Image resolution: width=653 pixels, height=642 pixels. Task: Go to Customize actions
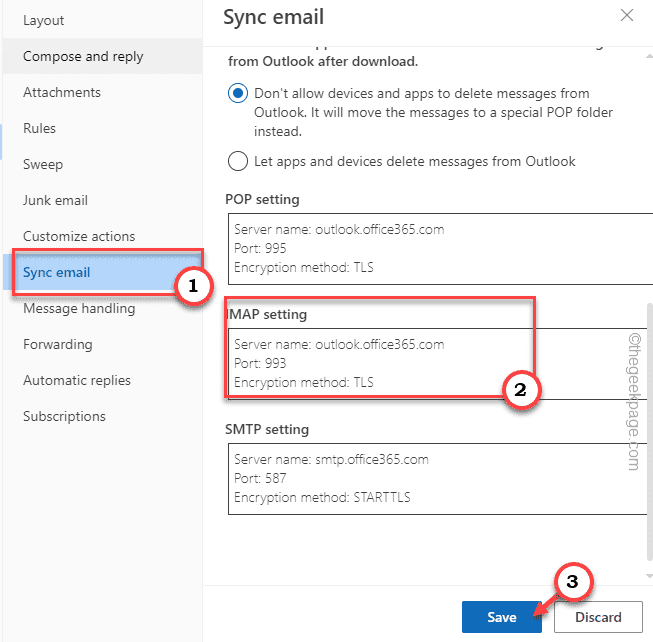tap(102, 236)
